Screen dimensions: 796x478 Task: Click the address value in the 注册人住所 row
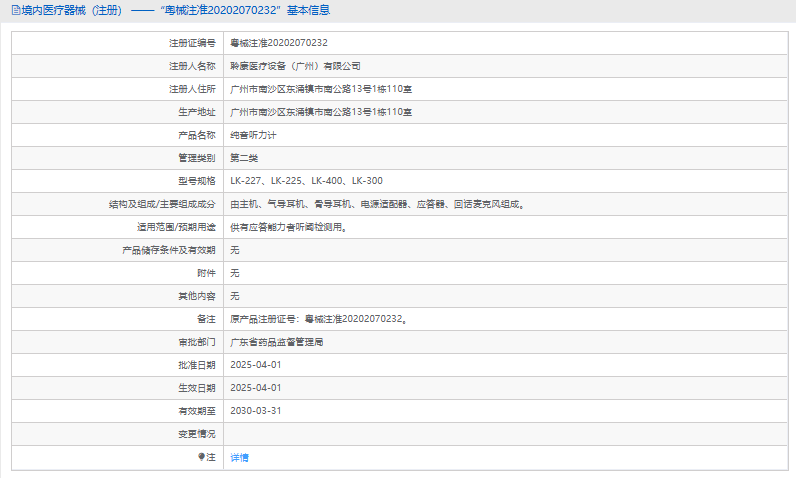(x=321, y=89)
